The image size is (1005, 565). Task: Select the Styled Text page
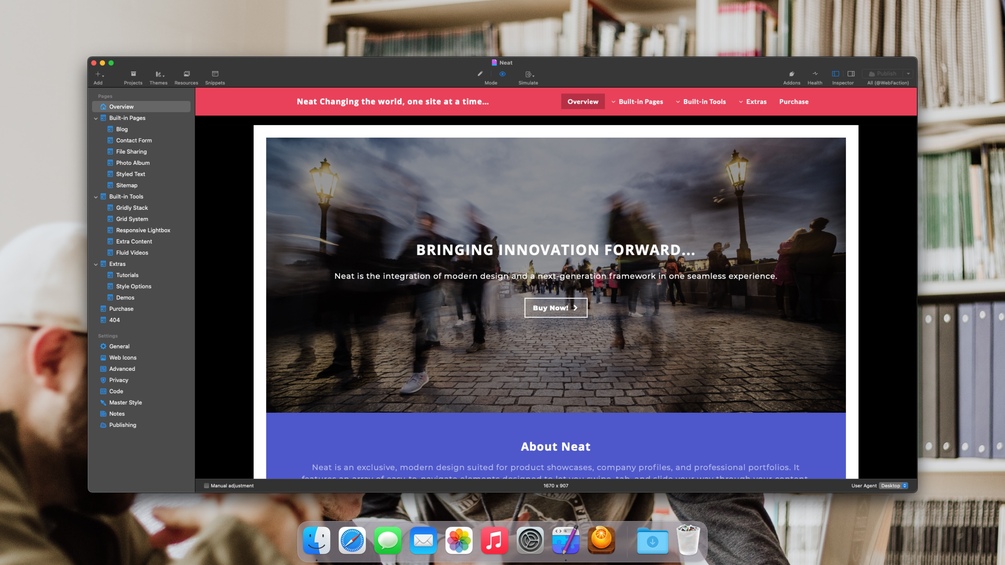tap(130, 174)
